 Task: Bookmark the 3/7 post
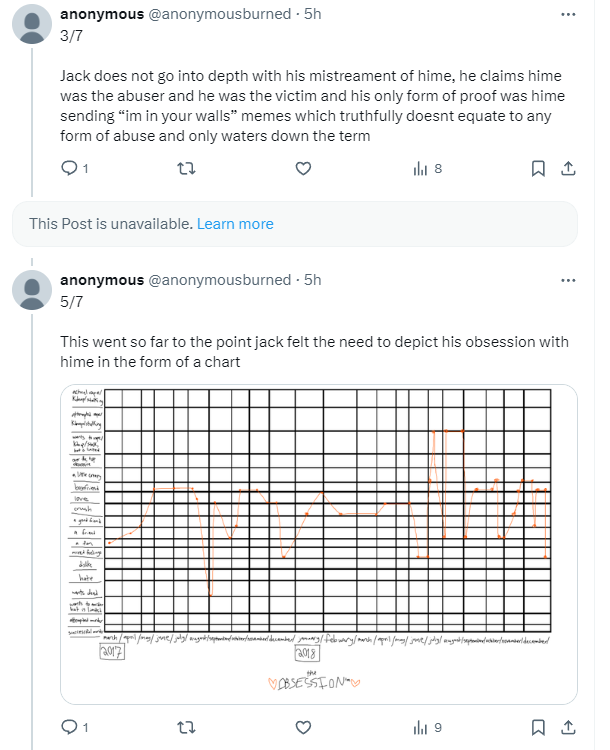[538, 169]
